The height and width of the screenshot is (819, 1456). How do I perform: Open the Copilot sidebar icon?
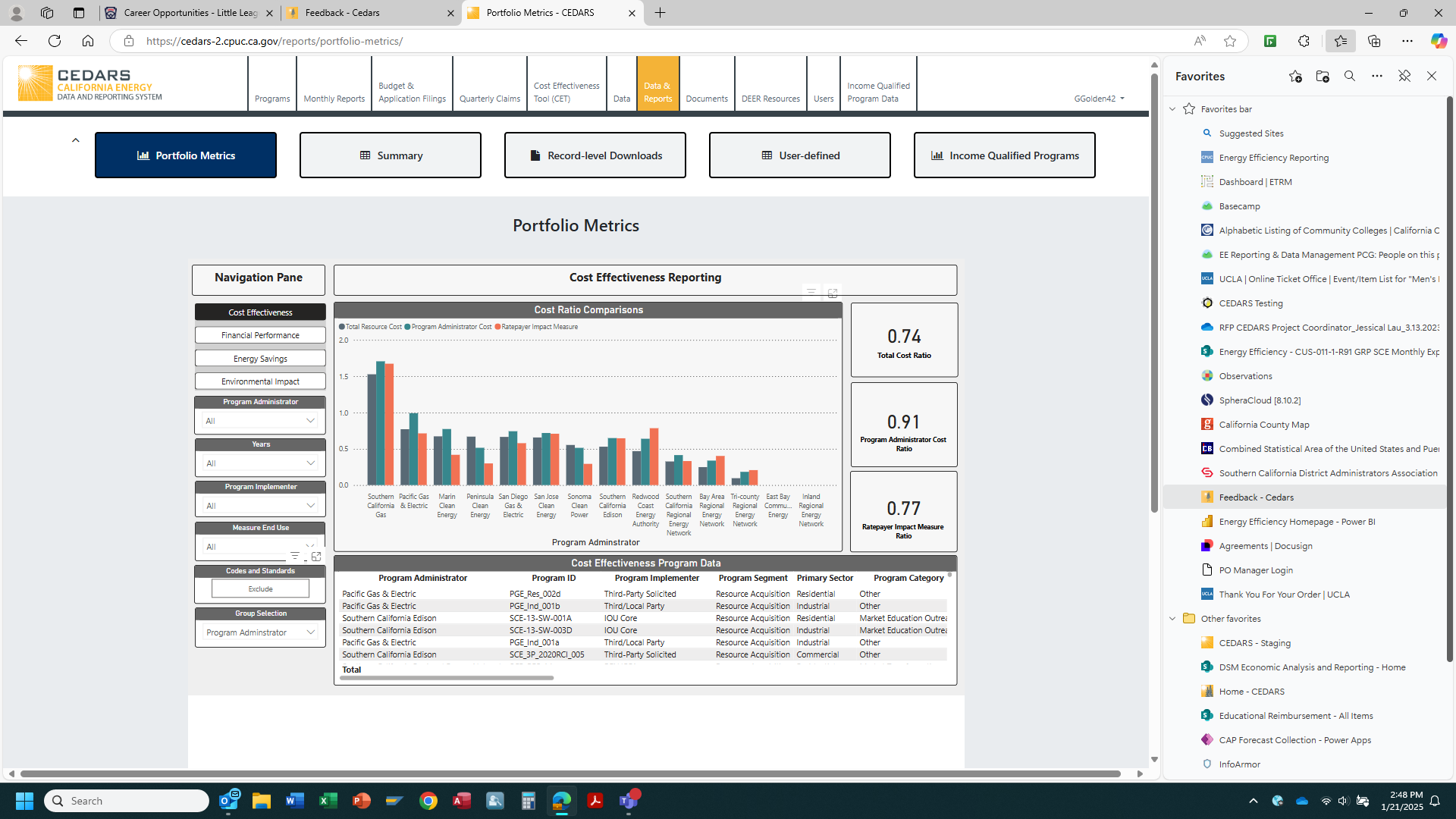coord(1438,41)
